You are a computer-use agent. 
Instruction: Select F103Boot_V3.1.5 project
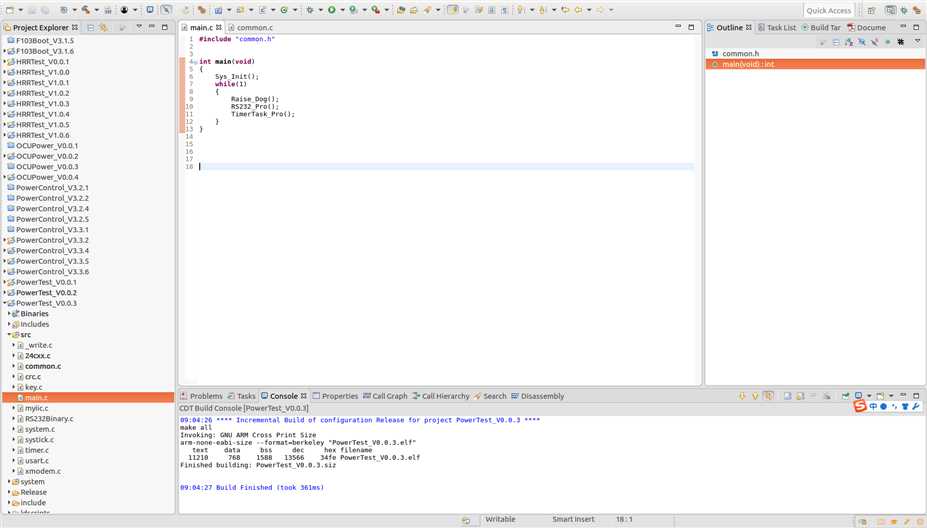(x=45, y=41)
